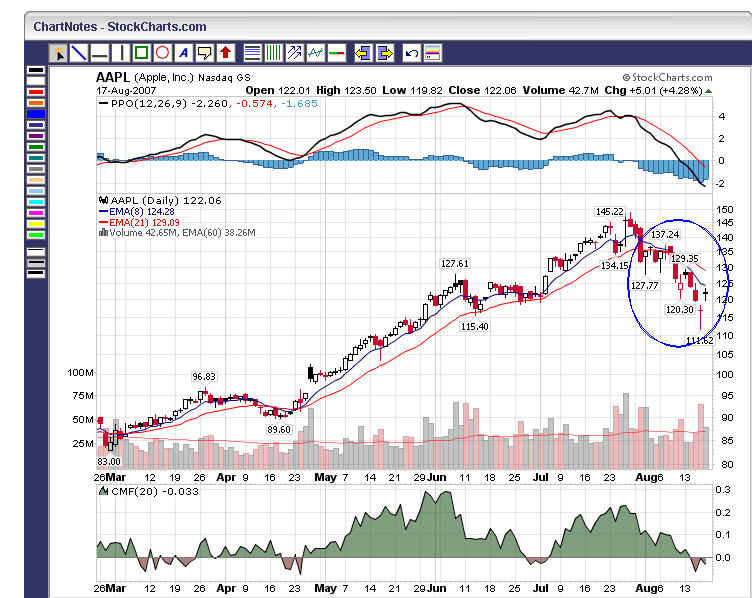Click the Volume 42.65M legend entry
Image resolution: width=752 pixels, height=598 pixels.
click(177, 233)
